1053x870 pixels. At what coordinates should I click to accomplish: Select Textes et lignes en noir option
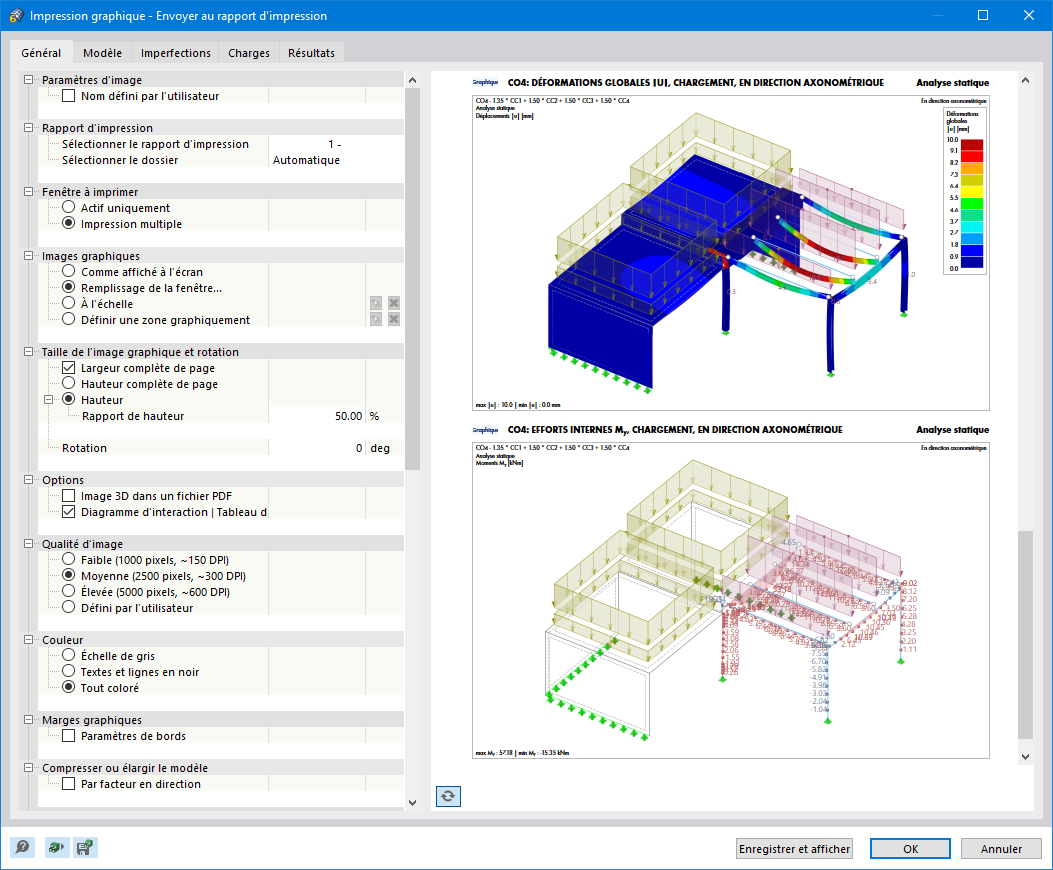coord(68,671)
